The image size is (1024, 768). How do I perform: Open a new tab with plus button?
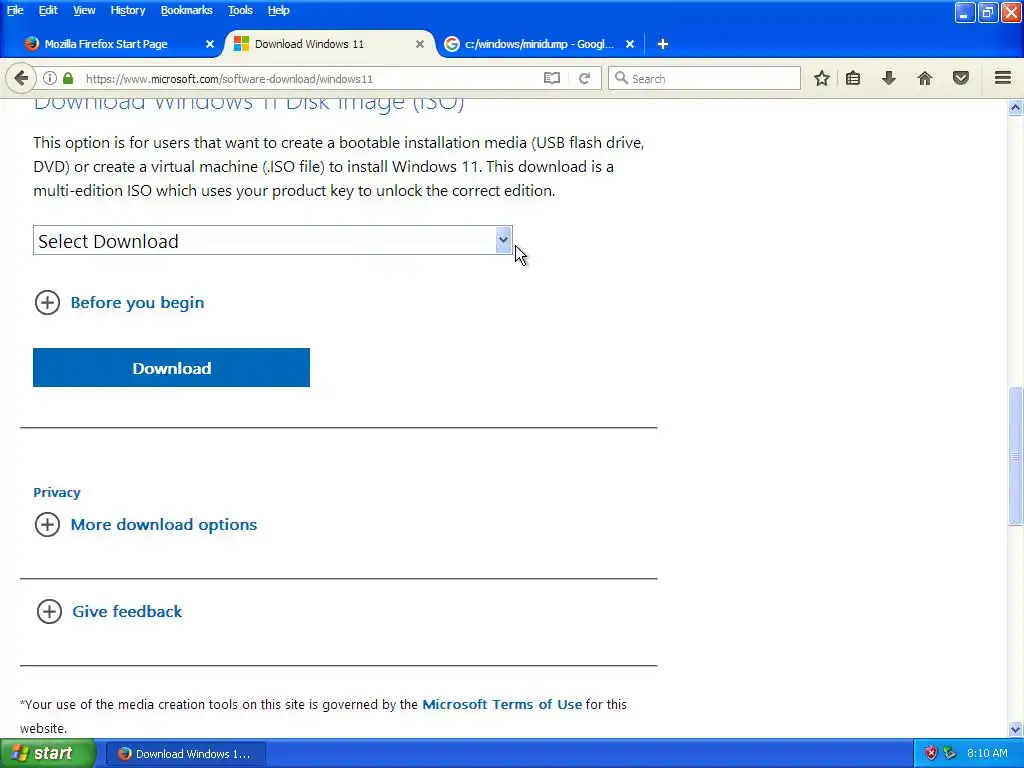pyautogui.click(x=663, y=44)
